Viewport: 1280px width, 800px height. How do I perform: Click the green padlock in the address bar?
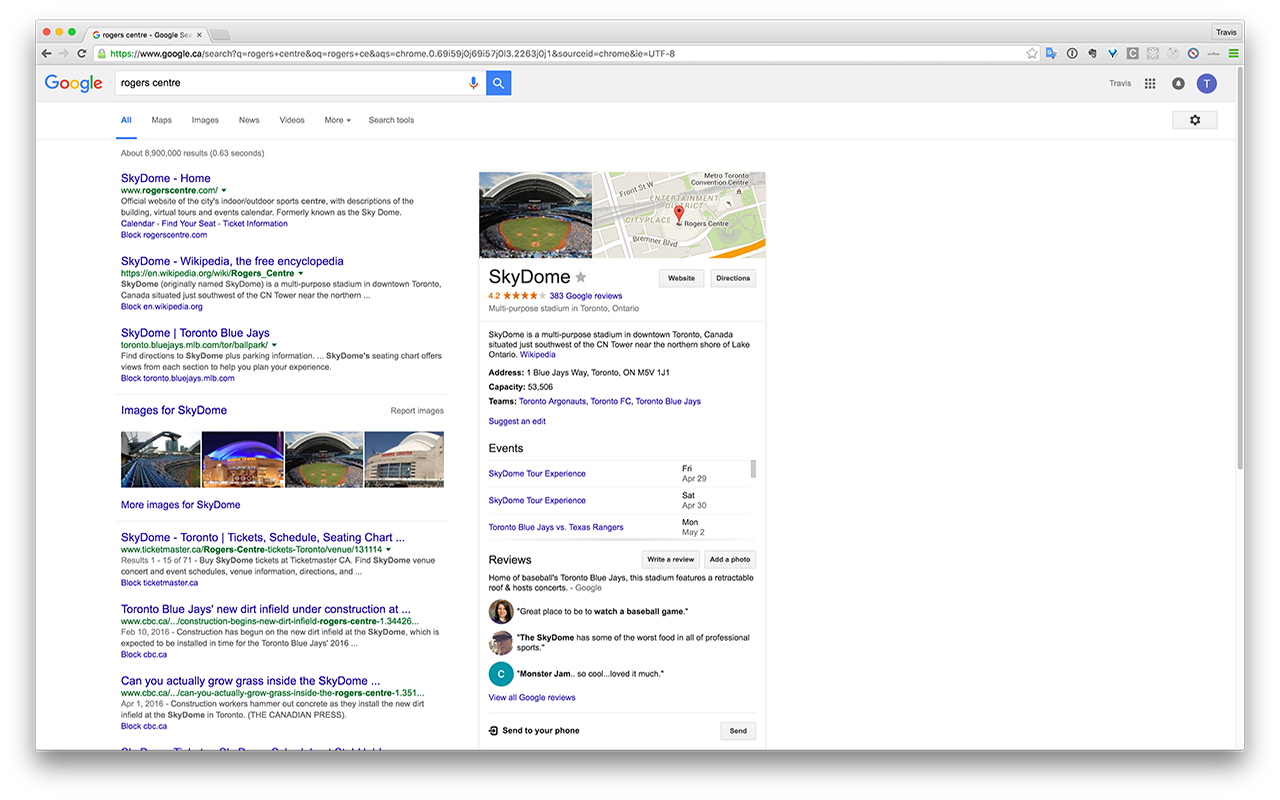[x=101, y=53]
